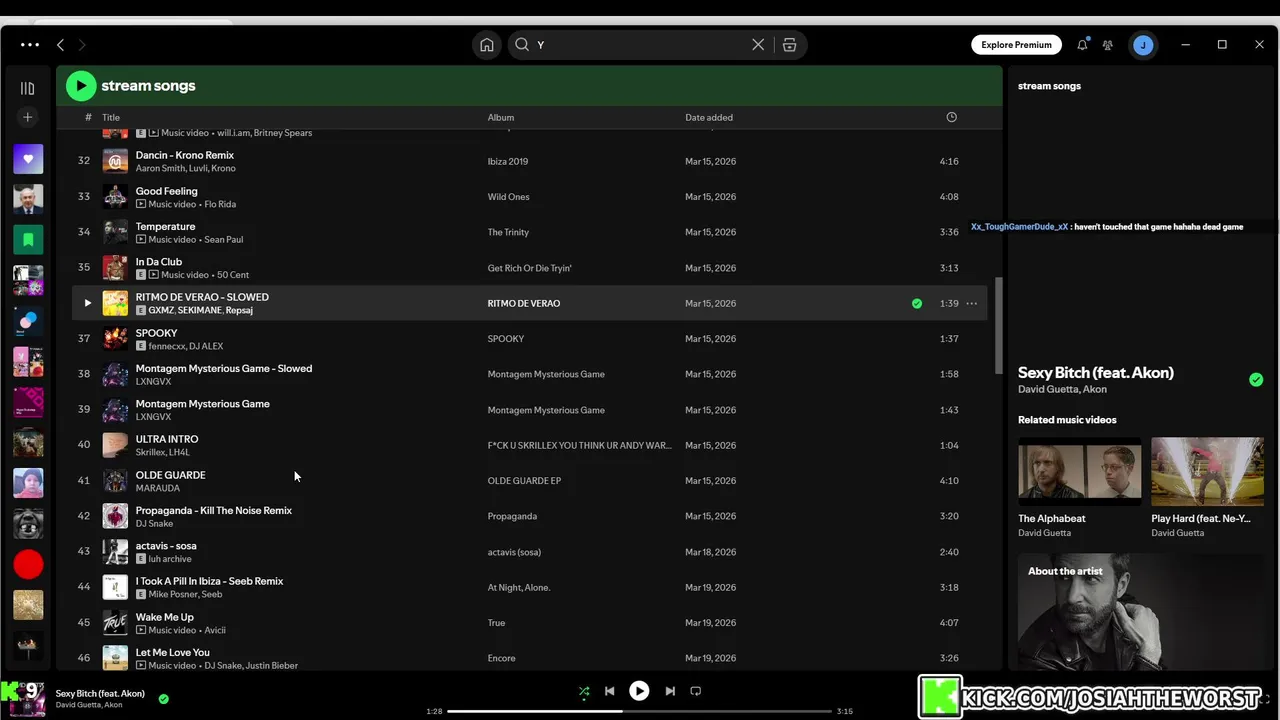
Task: Click ULTRA INTRO track title
Action: 167,439
